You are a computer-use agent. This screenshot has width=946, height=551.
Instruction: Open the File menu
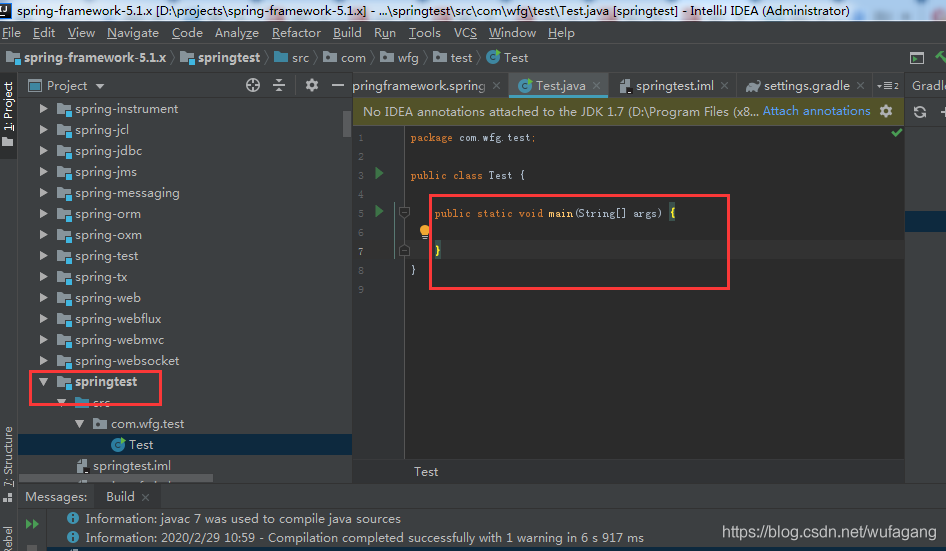pyautogui.click(x=11, y=33)
